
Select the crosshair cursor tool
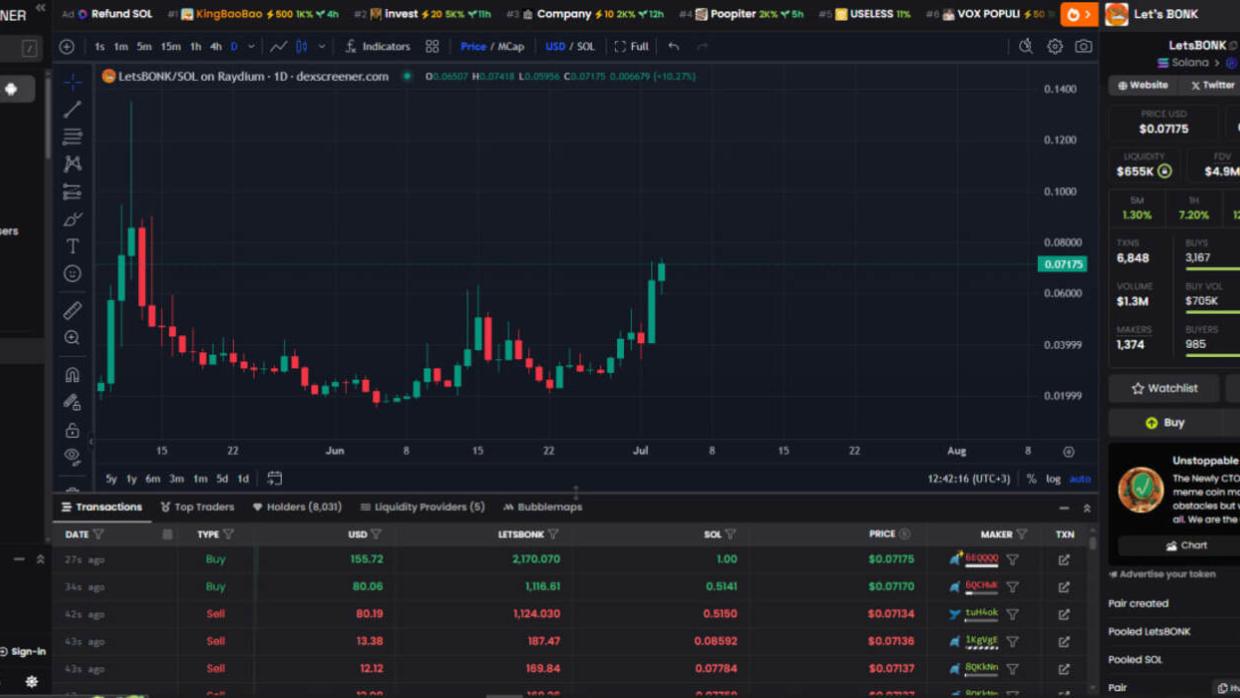point(72,82)
